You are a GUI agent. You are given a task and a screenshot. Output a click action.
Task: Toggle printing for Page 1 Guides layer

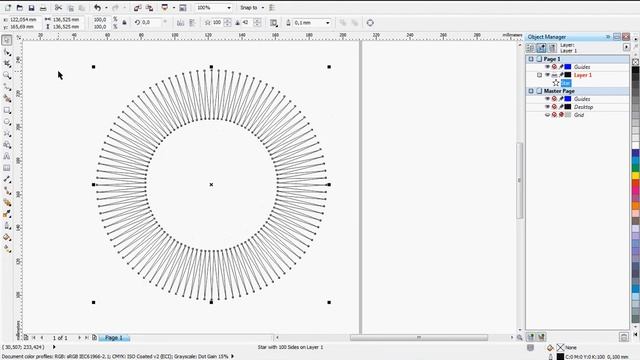click(x=554, y=67)
